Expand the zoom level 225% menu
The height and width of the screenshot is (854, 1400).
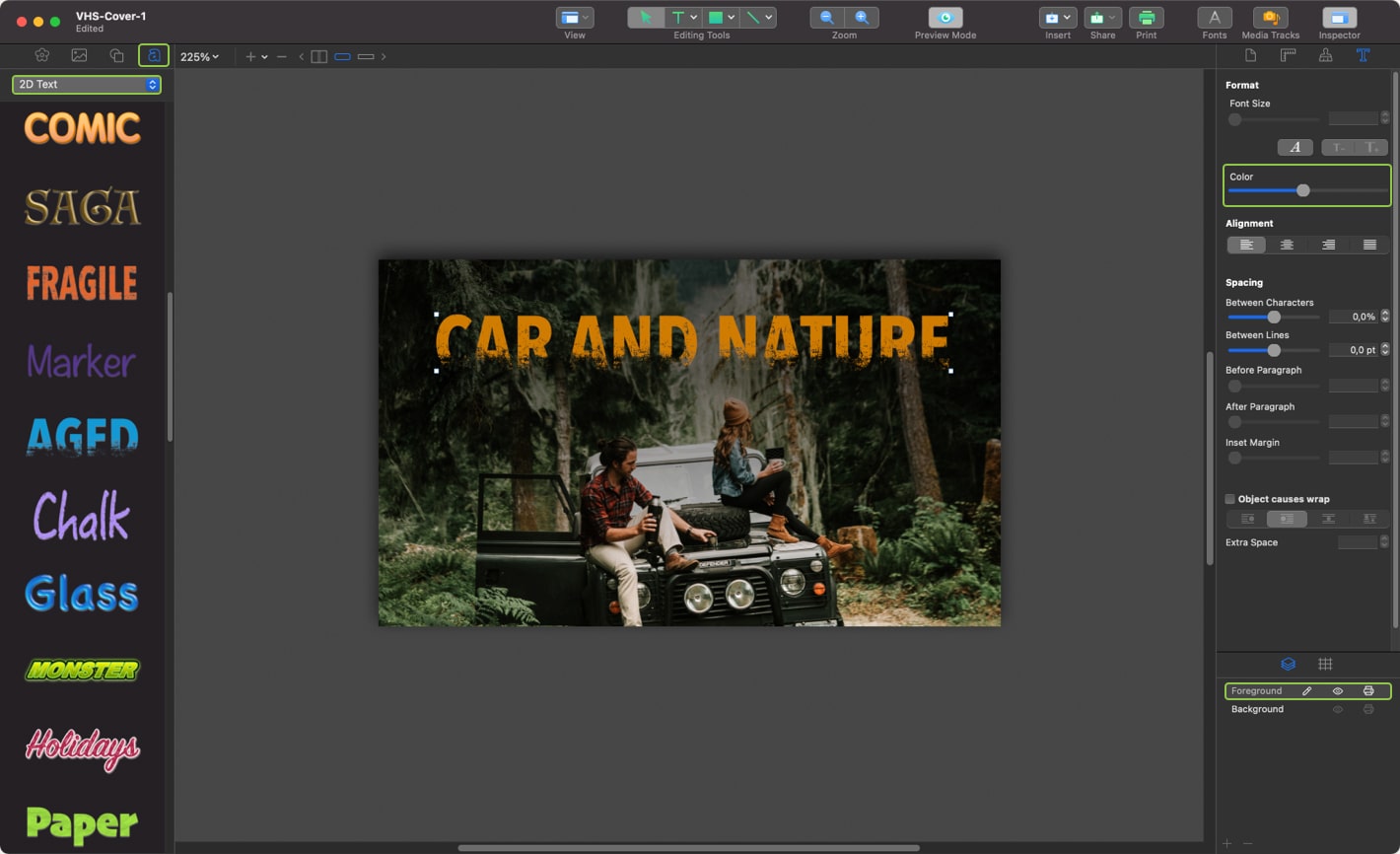(199, 56)
